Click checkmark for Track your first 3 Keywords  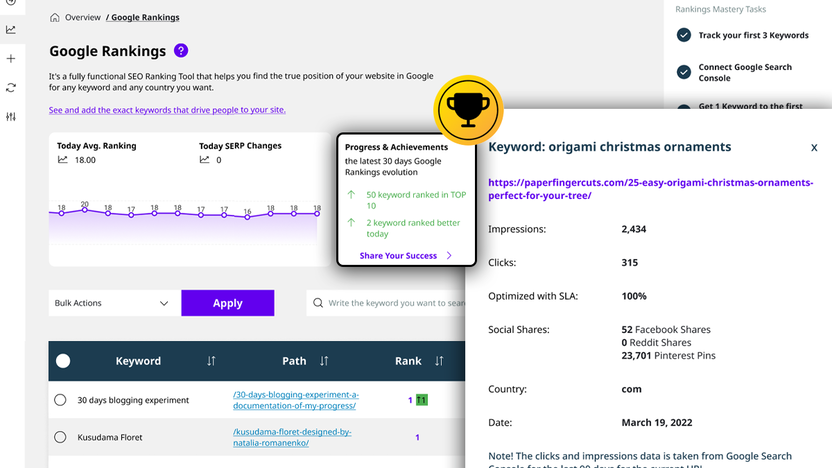point(684,35)
